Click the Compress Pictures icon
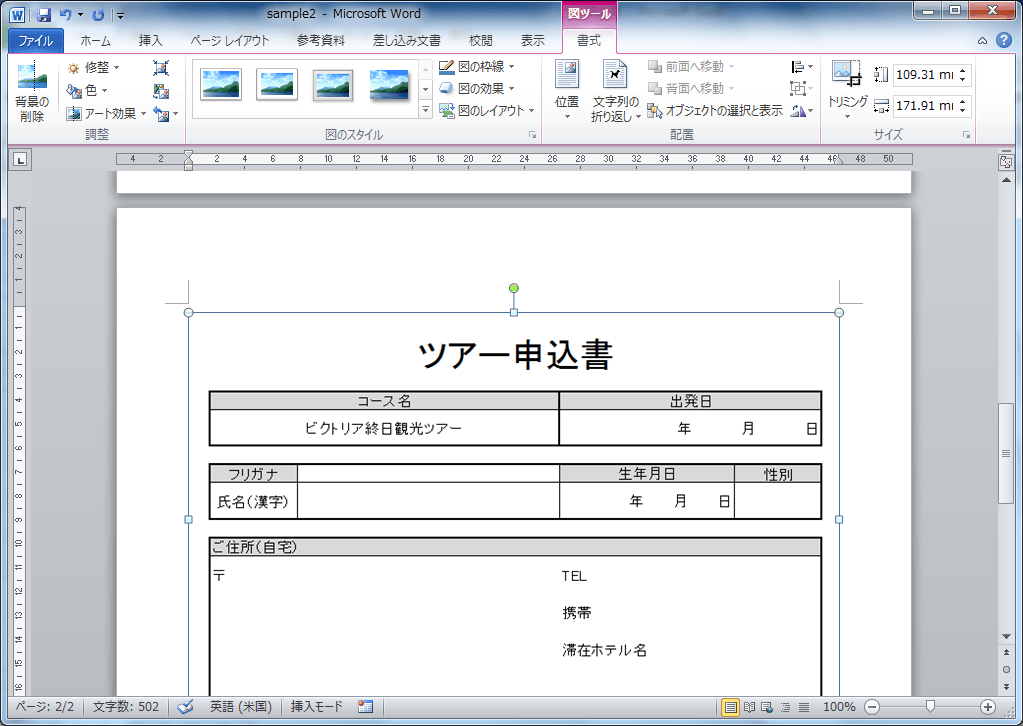This screenshot has width=1023, height=726. [161, 68]
